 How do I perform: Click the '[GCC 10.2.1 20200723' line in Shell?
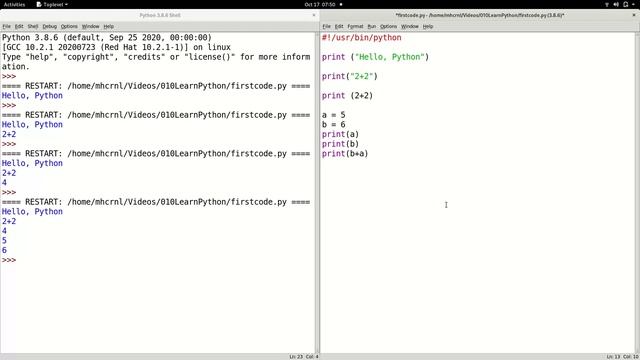point(116,47)
